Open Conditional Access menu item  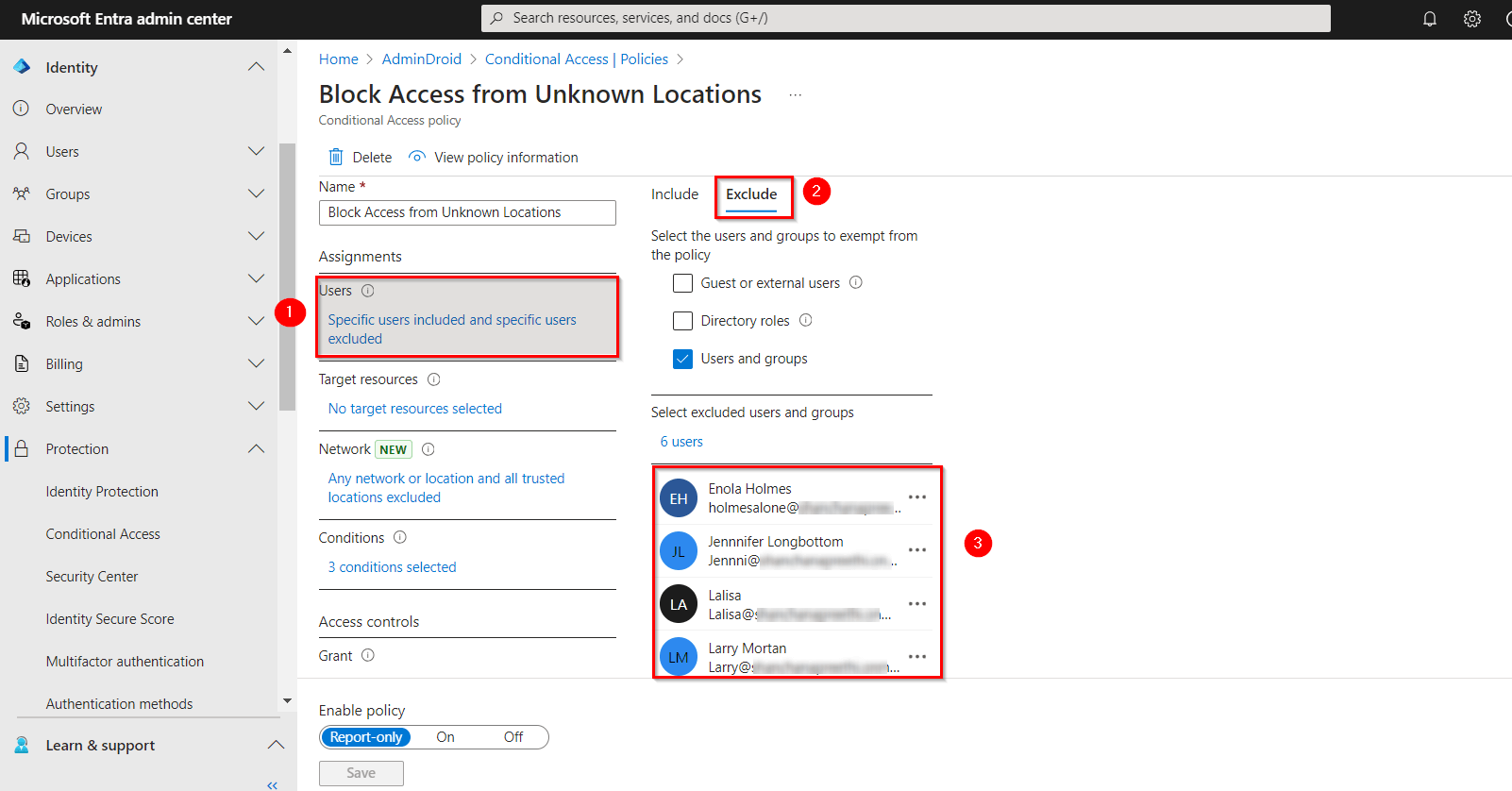click(x=103, y=533)
